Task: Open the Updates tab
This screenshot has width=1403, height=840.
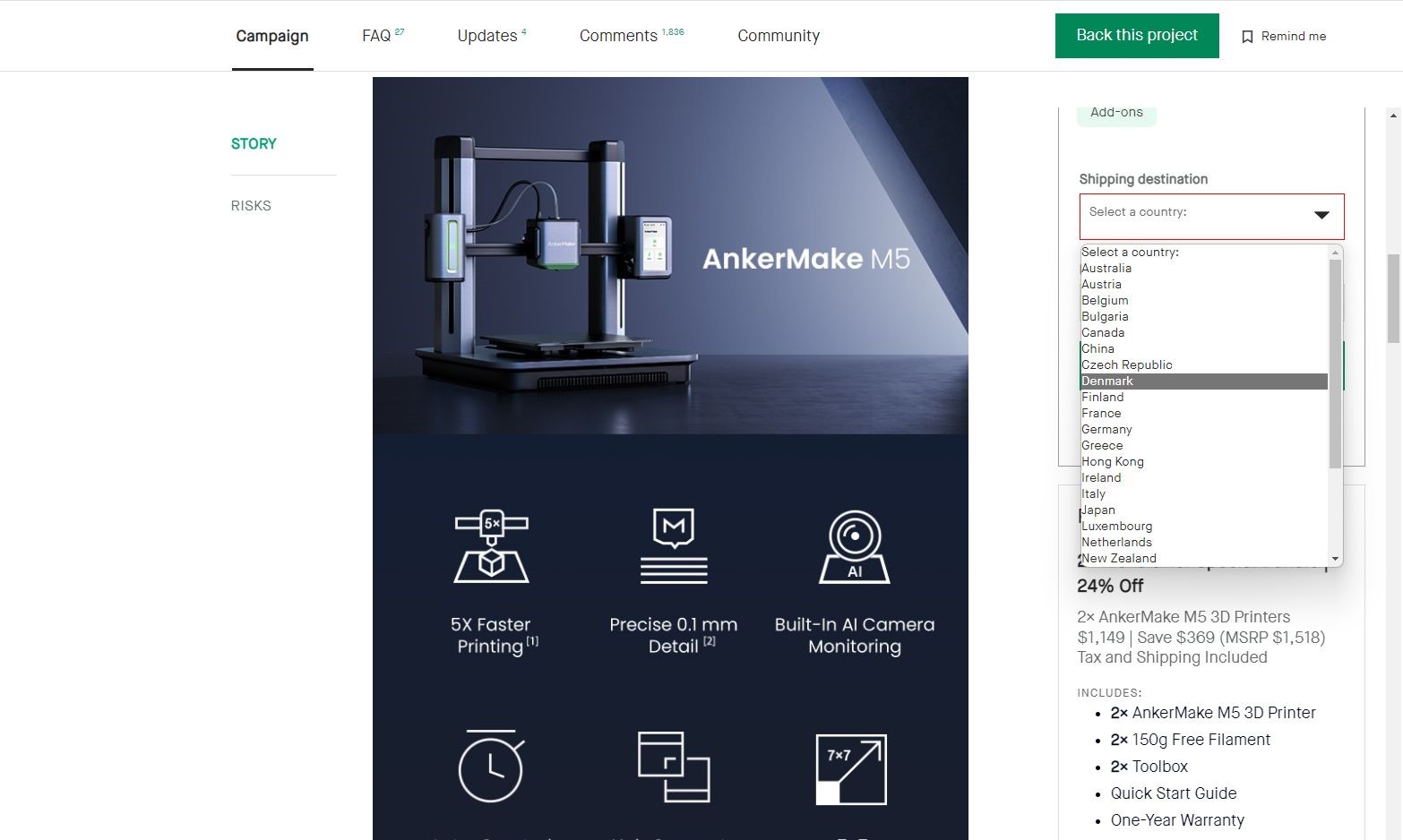Action: point(492,36)
